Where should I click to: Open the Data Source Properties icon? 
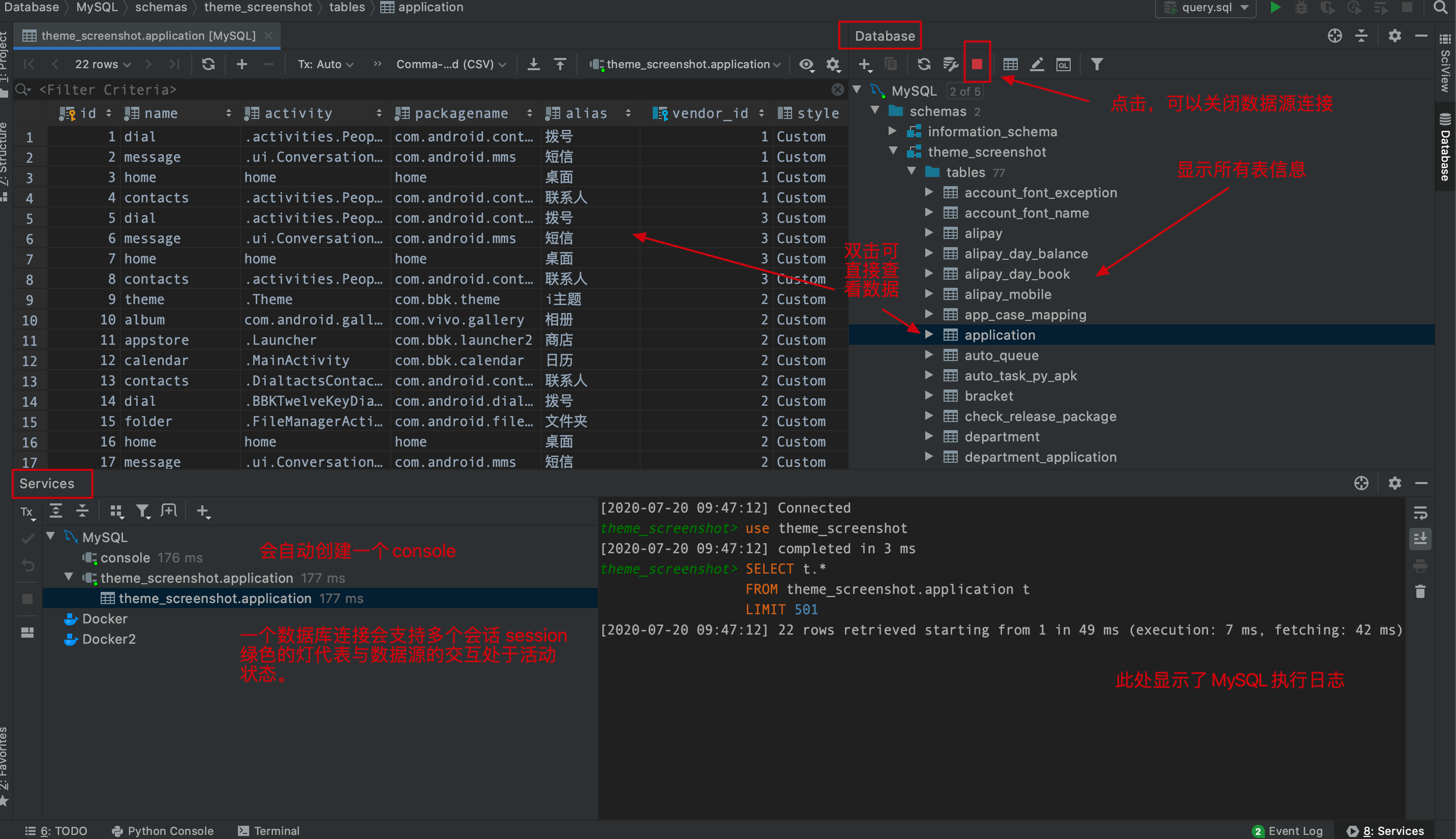pos(950,64)
